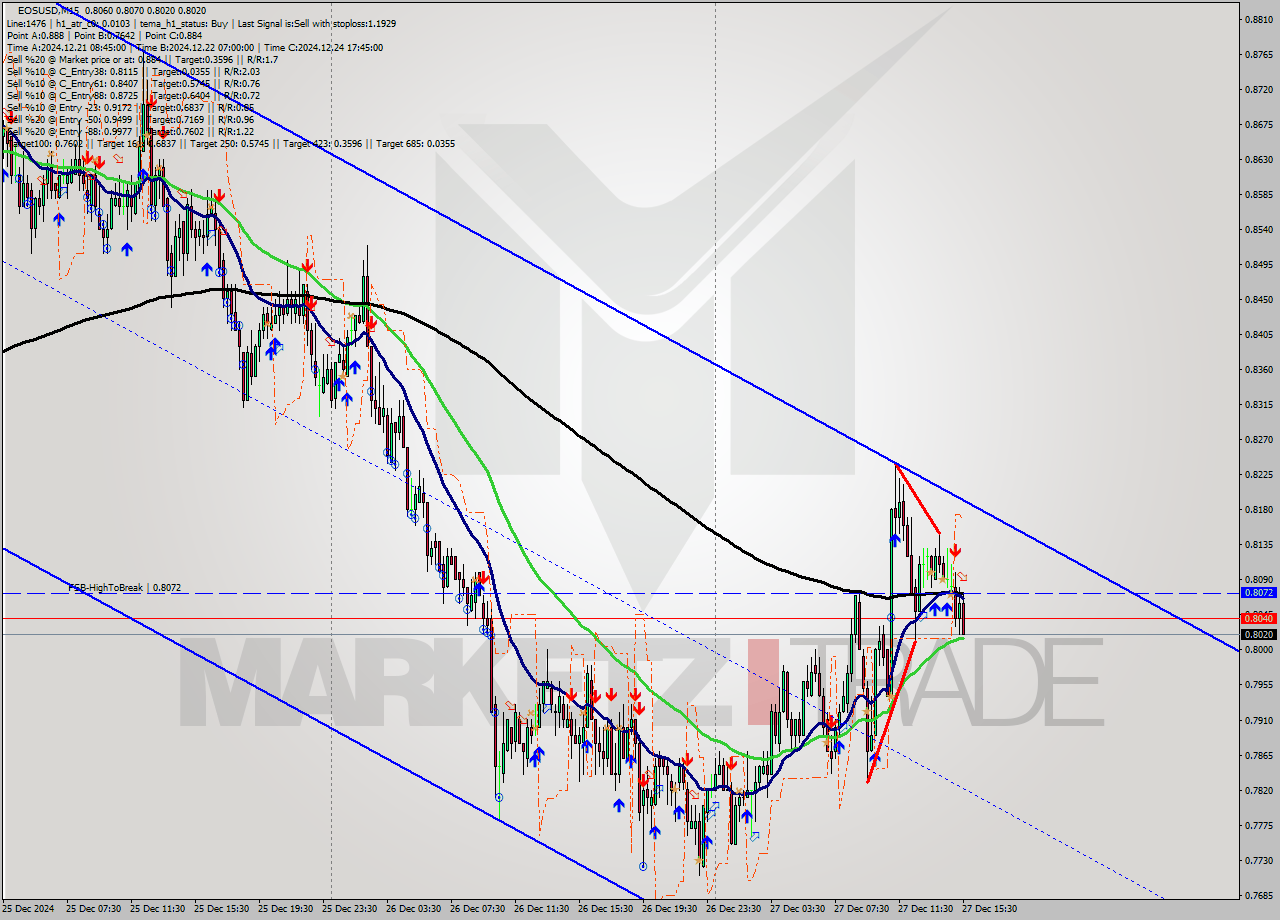Image resolution: width=1280 pixels, height=920 pixels.
Task: Click the '26 Dec 11:30' time label
Action: [x=542, y=909]
